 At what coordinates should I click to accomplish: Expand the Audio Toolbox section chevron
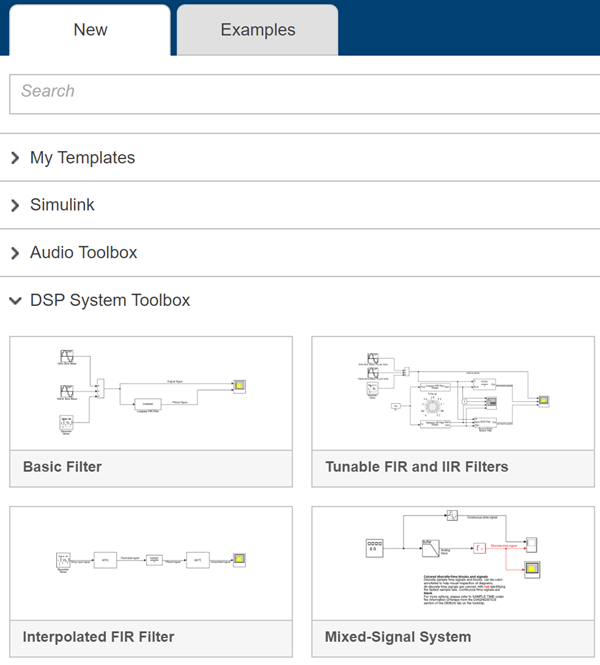click(x=15, y=253)
